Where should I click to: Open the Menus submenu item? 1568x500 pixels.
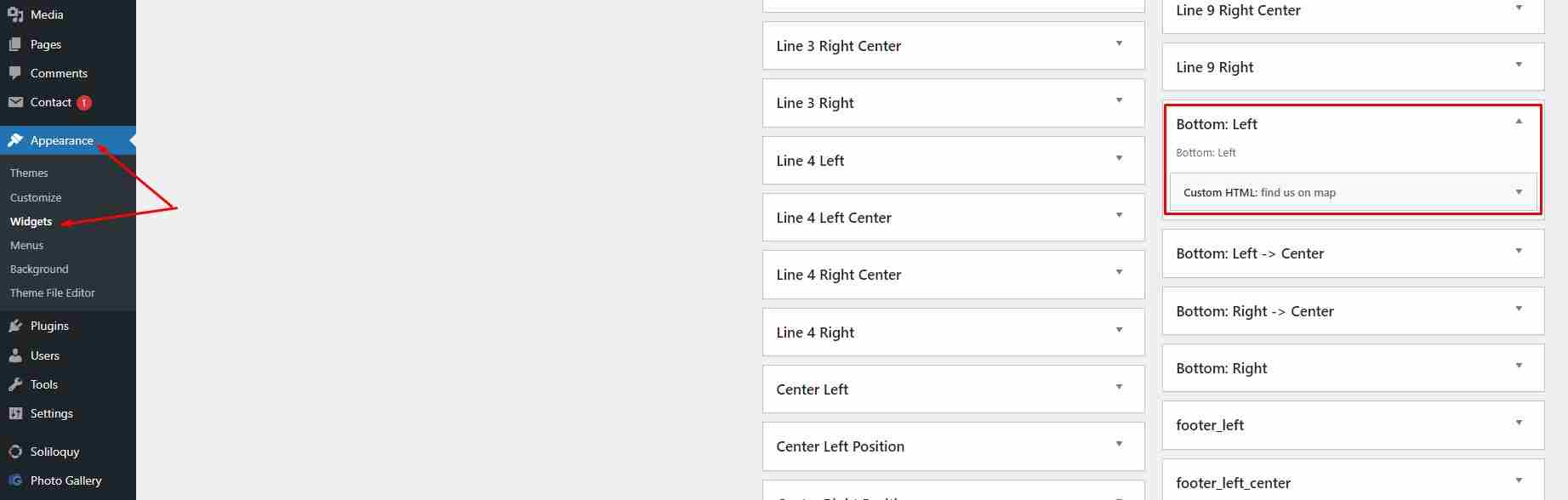click(x=26, y=245)
